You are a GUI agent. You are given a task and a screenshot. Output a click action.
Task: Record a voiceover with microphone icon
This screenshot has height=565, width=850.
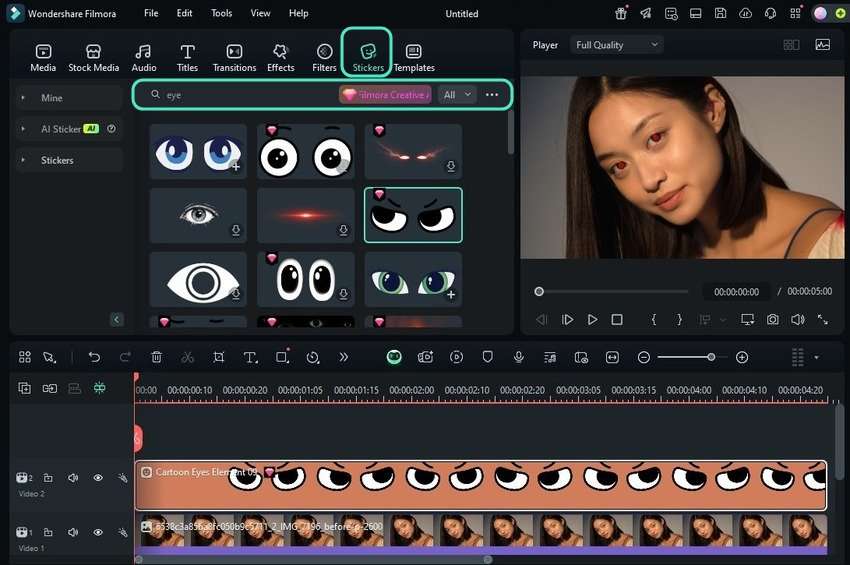518,357
